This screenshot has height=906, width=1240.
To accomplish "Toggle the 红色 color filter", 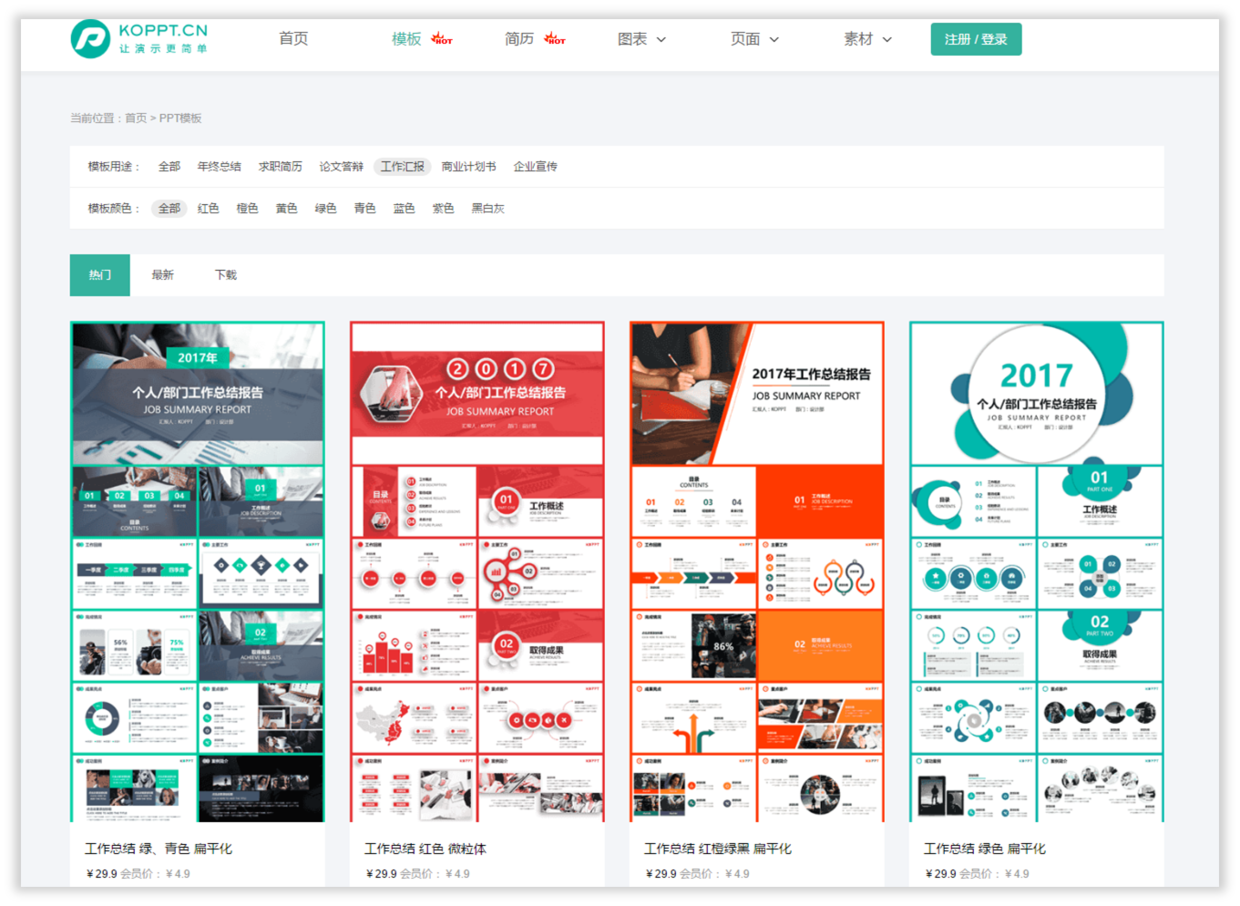I will coord(208,208).
